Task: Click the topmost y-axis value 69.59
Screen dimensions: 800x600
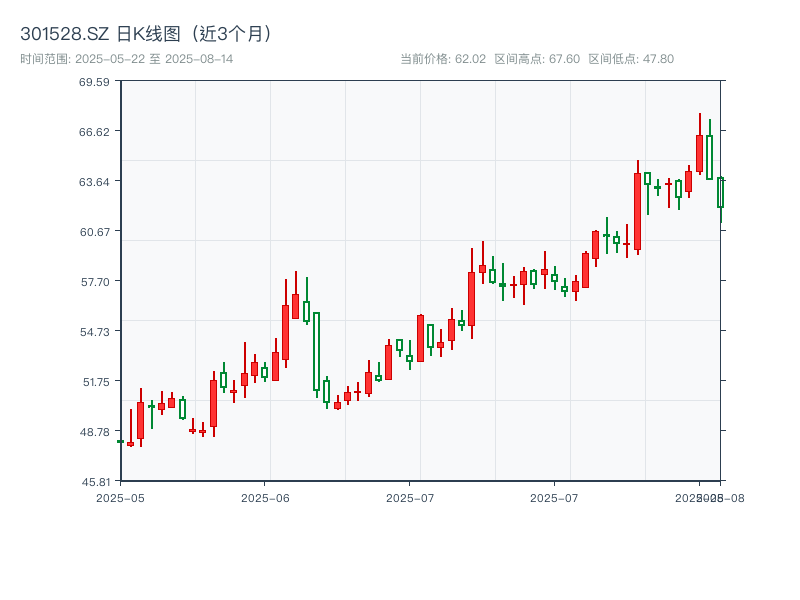Action: point(94,86)
